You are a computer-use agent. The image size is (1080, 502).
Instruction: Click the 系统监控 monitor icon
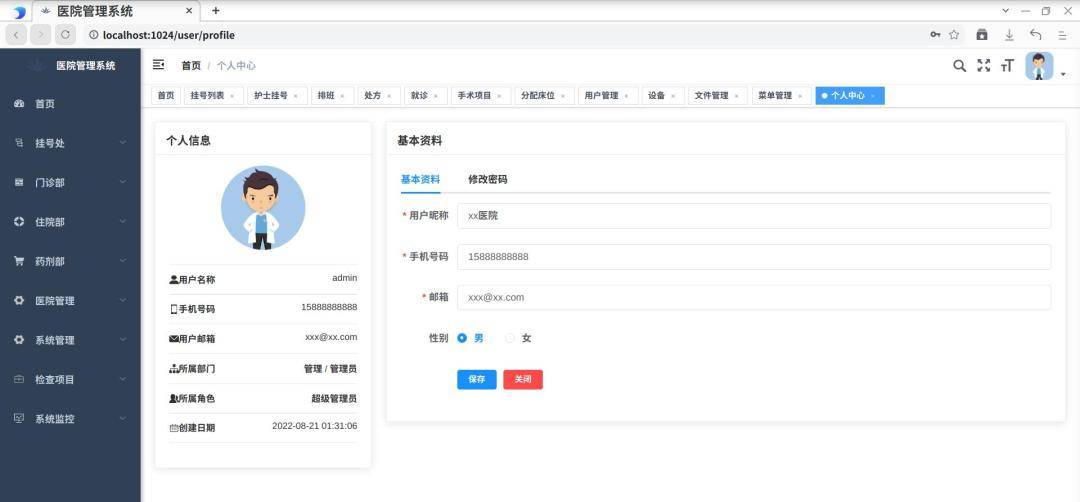19,418
